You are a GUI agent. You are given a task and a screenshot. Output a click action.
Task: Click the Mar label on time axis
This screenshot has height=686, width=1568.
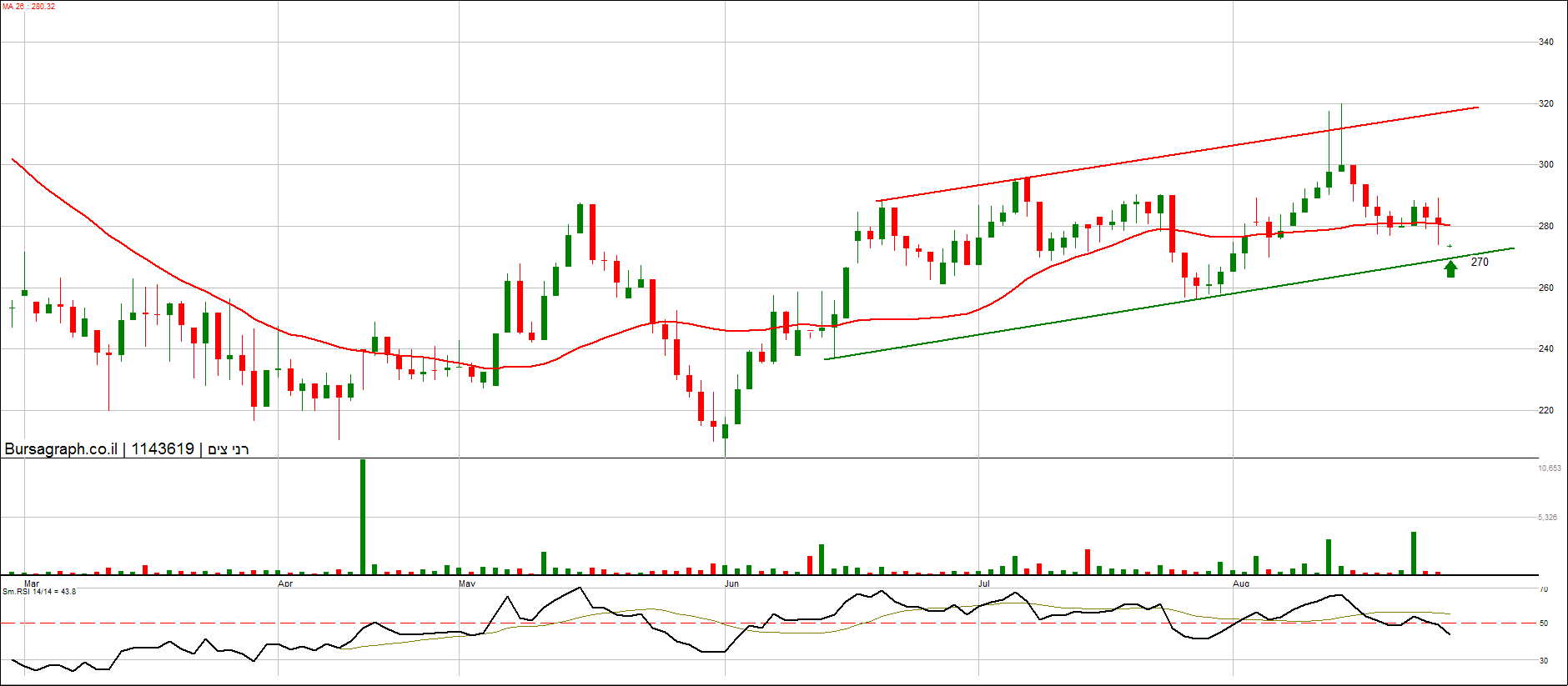(32, 583)
